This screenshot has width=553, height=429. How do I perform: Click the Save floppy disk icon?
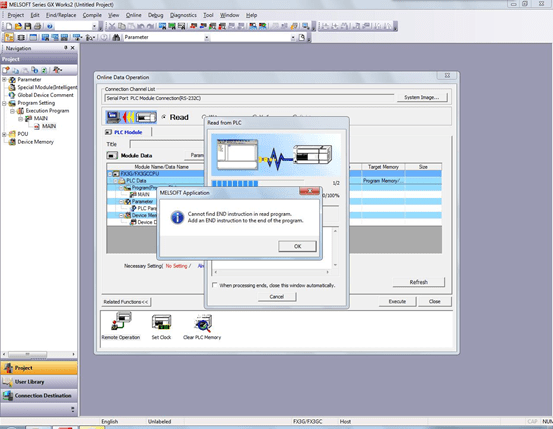click(28, 26)
